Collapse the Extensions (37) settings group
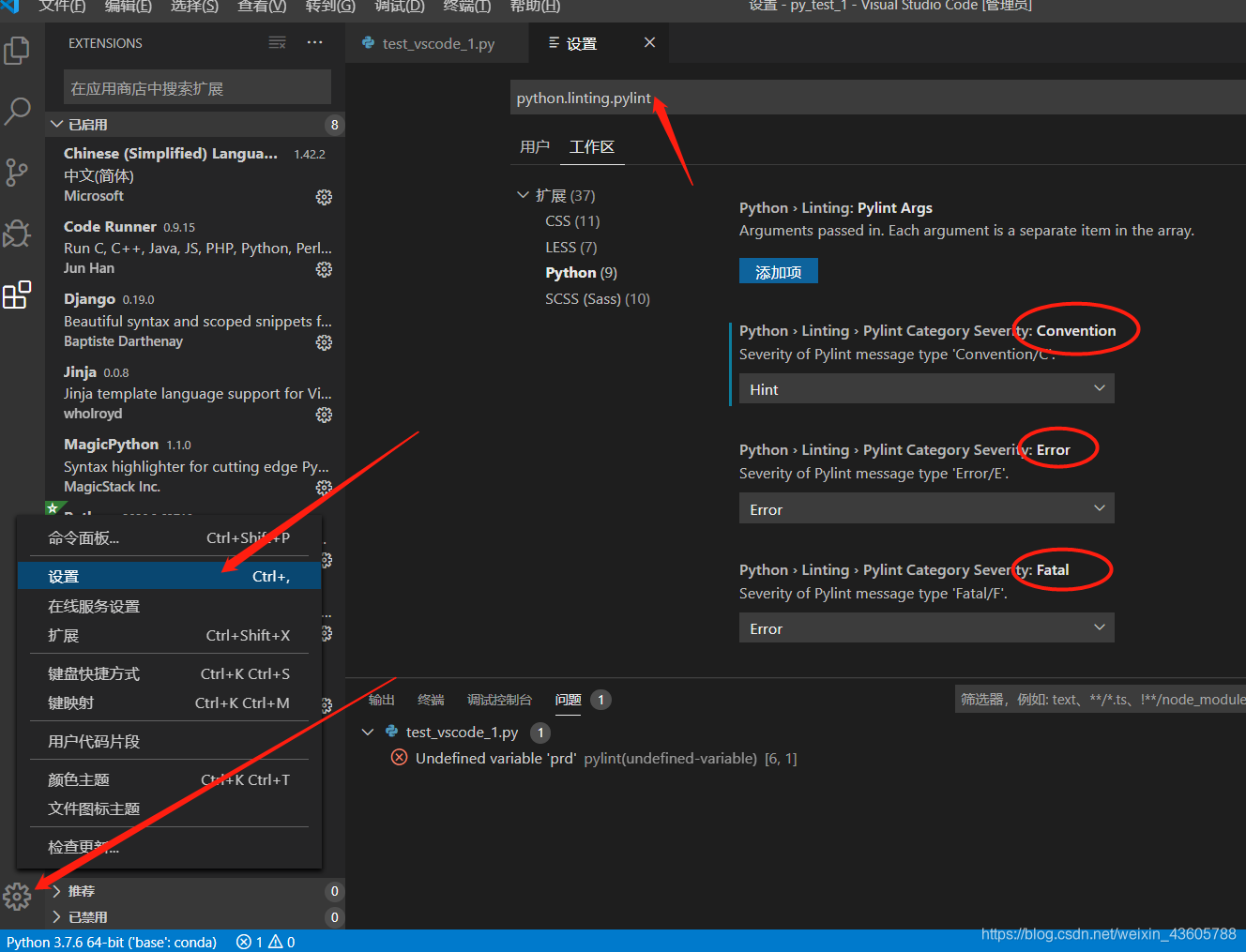This screenshot has height=952, width=1246. (x=523, y=195)
